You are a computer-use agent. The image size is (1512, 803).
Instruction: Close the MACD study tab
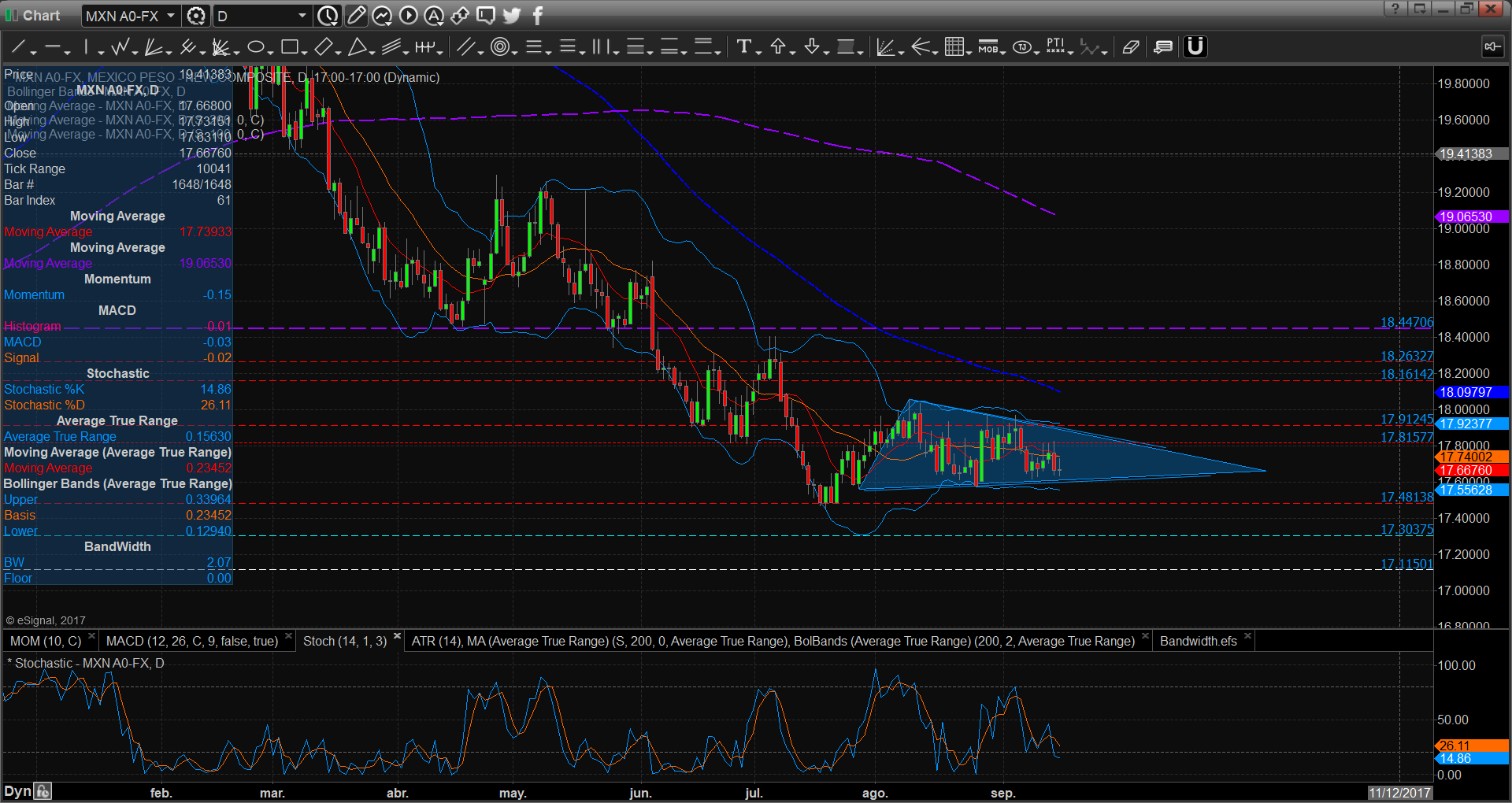coord(288,636)
